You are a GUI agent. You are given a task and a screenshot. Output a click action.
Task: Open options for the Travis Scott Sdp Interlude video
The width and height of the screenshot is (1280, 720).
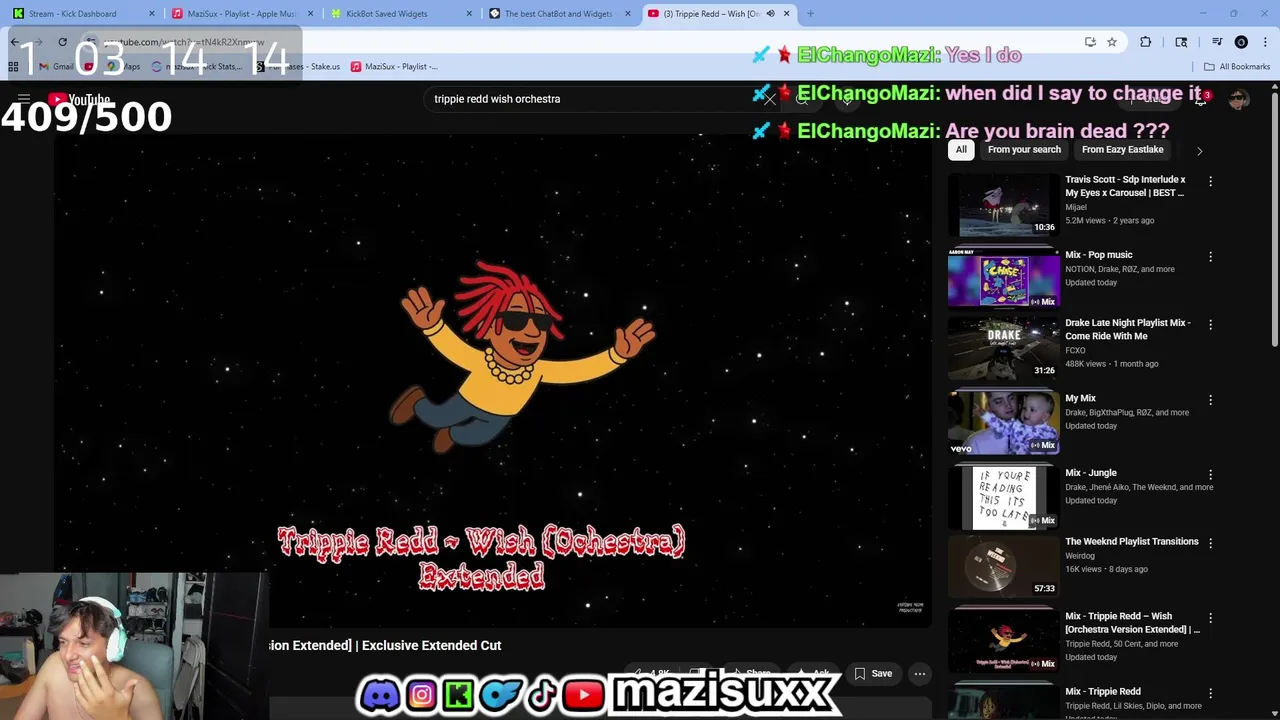click(1210, 181)
